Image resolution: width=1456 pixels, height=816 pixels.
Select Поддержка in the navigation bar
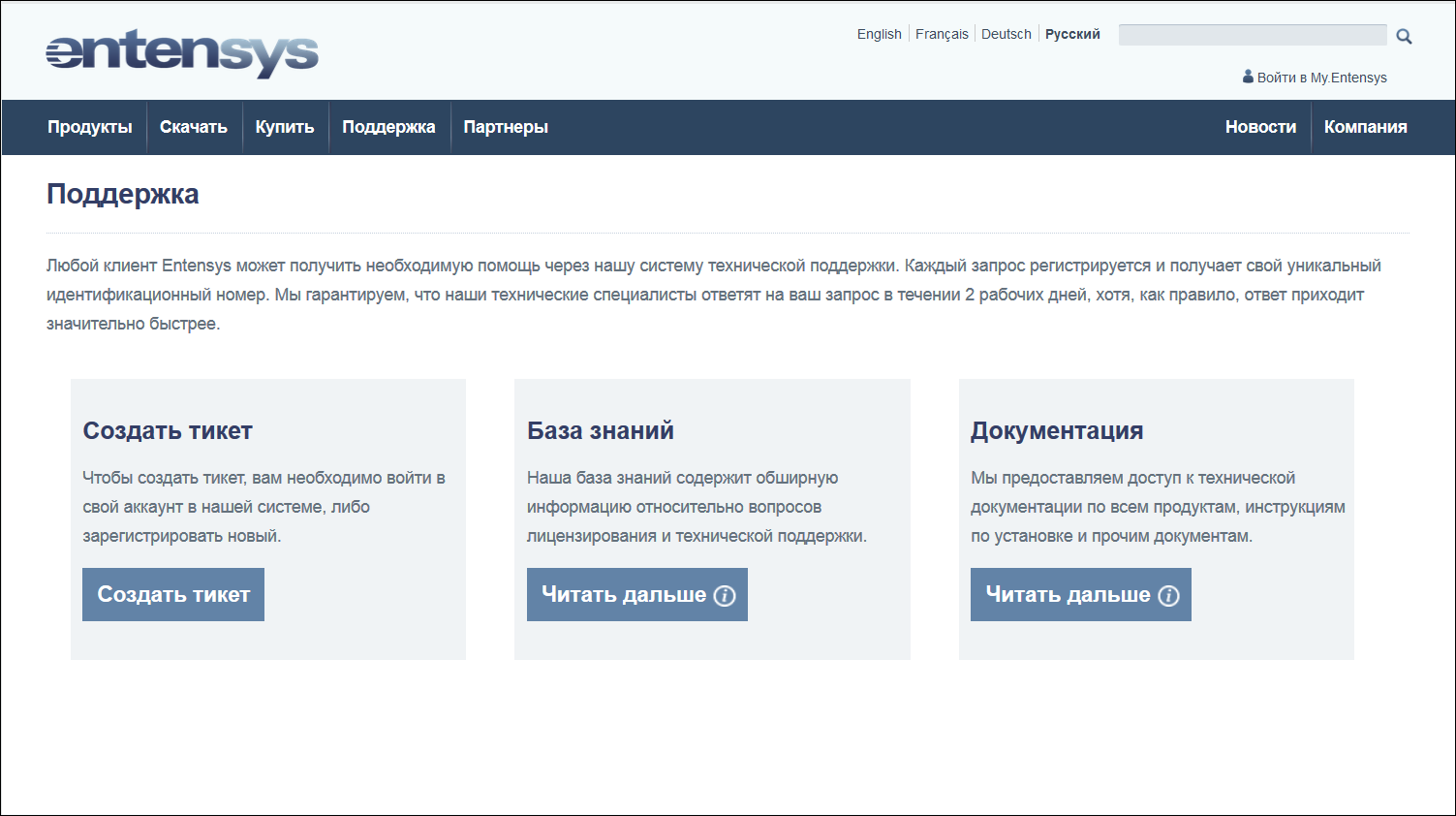(x=389, y=127)
